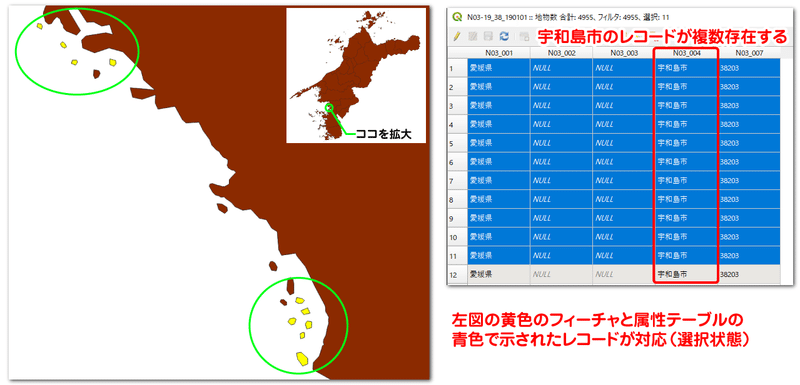Screen dimensions: 800x385
Task: Click the QGIS logo in title bar
Action: click(x=457, y=17)
